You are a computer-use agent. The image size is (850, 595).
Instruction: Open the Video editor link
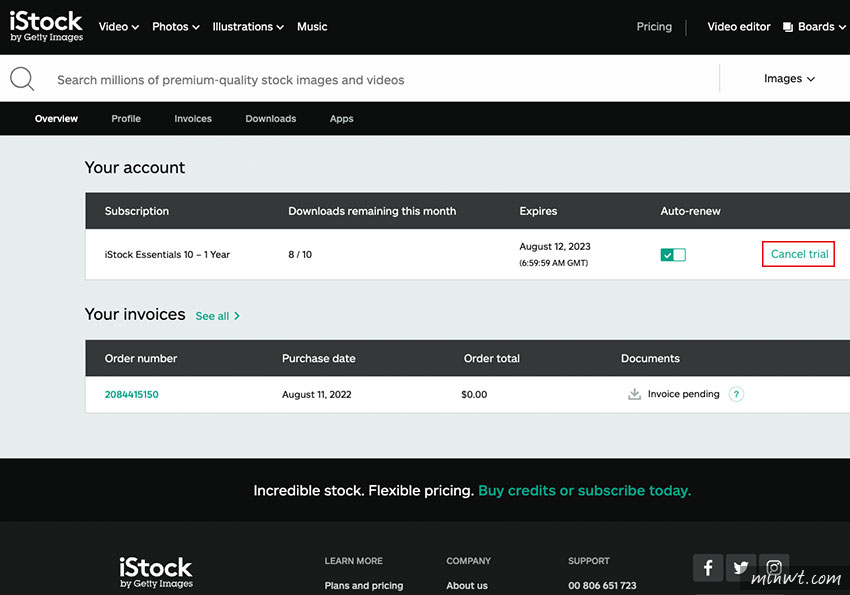pyautogui.click(x=738, y=27)
